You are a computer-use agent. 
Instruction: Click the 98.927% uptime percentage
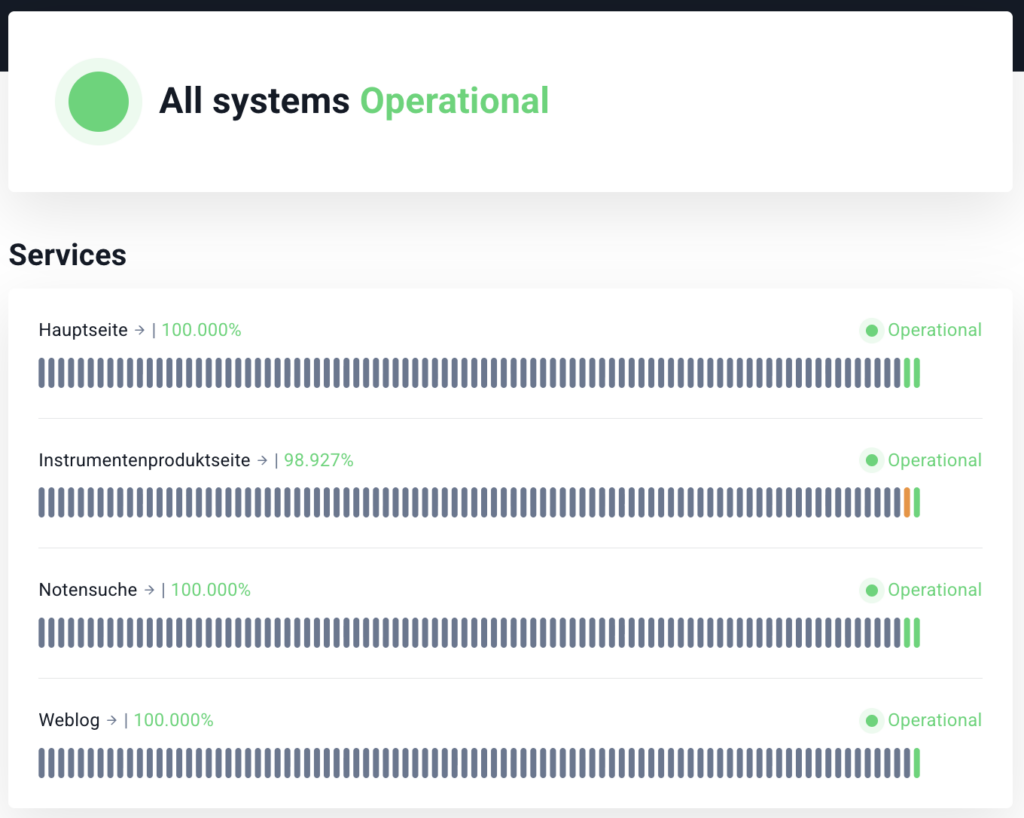(x=318, y=460)
